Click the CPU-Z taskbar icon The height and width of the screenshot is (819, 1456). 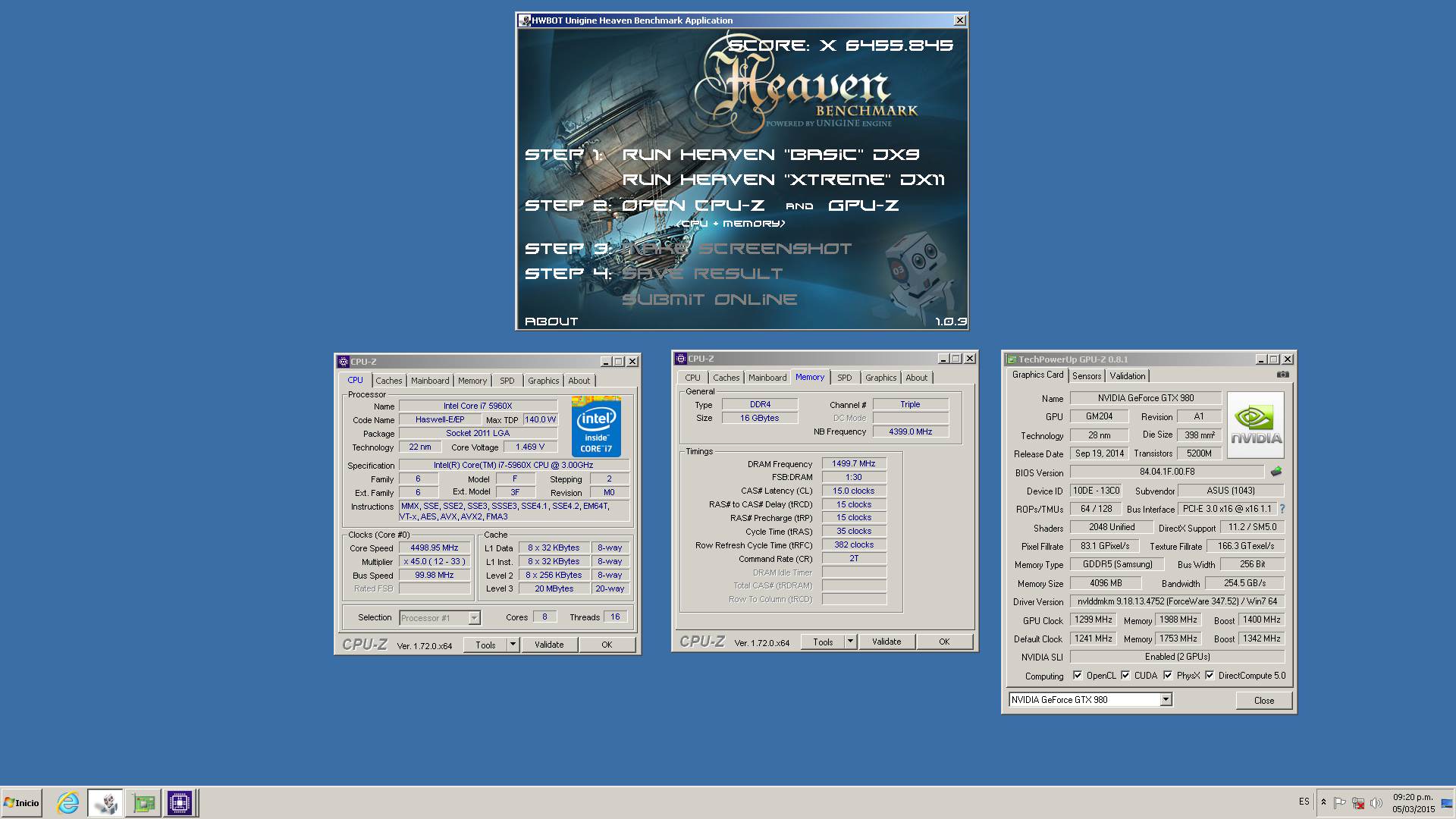[180, 802]
